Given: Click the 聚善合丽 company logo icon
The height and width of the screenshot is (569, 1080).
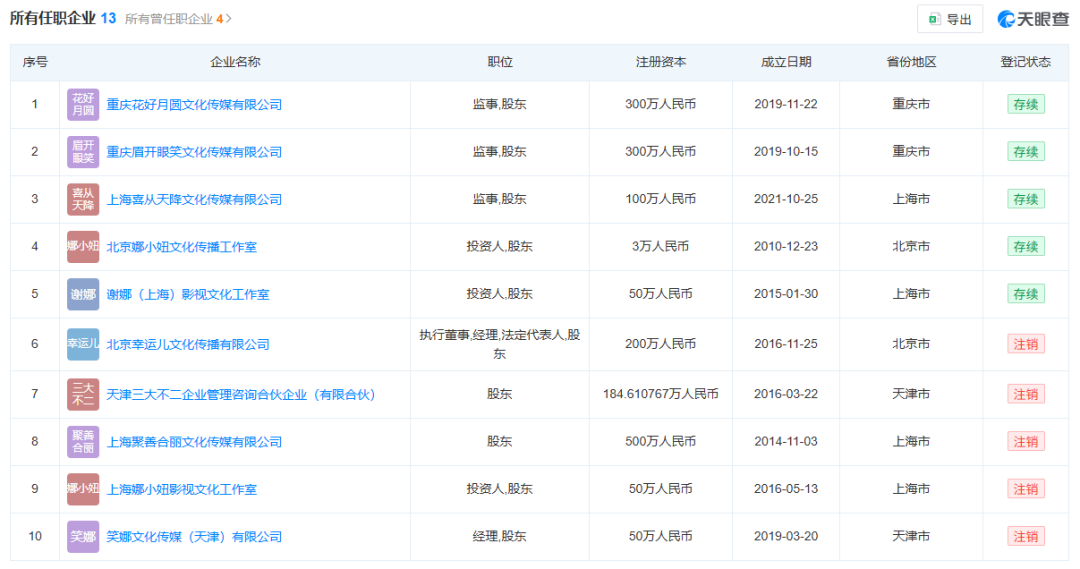Looking at the screenshot, I should tap(83, 442).
